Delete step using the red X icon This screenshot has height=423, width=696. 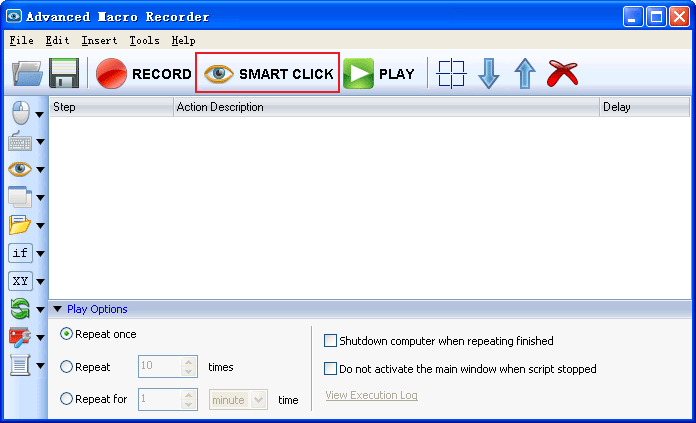(562, 74)
